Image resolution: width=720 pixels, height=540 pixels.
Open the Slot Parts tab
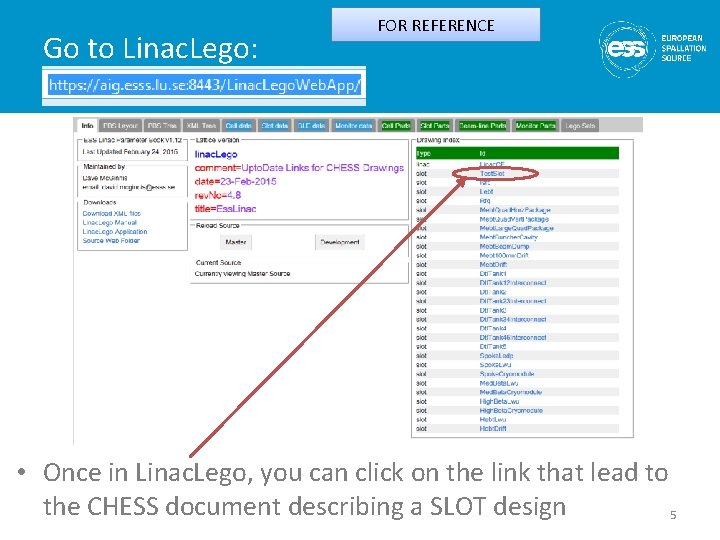point(434,125)
